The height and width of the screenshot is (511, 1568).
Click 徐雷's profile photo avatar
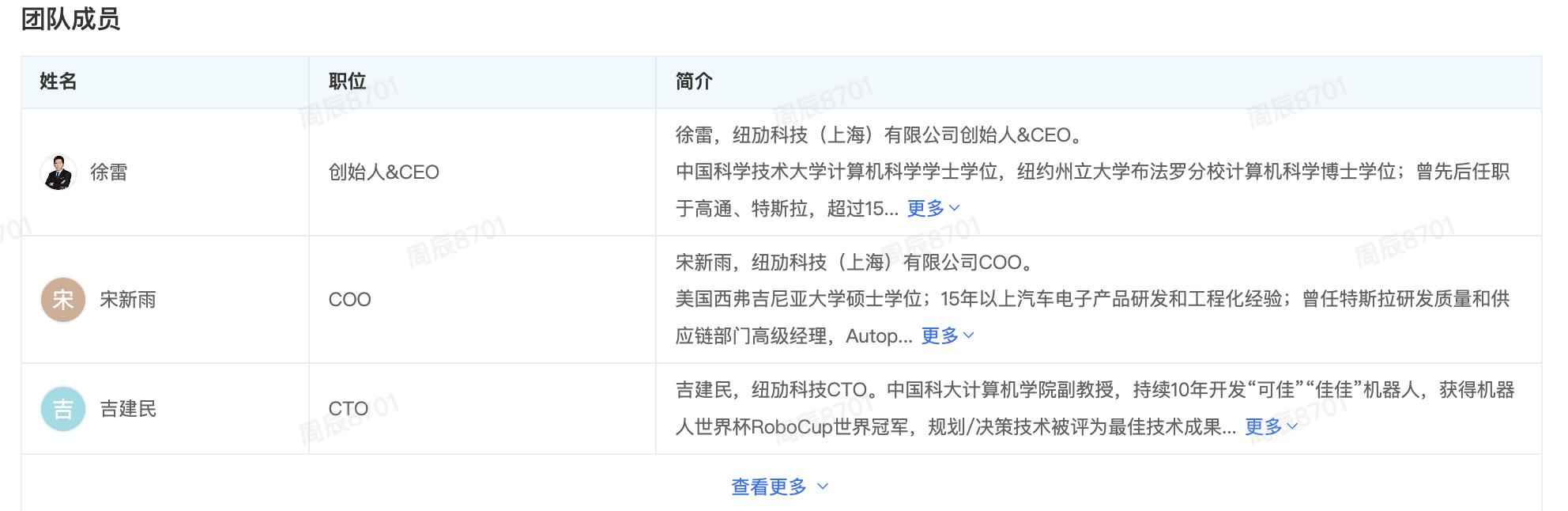pos(58,172)
